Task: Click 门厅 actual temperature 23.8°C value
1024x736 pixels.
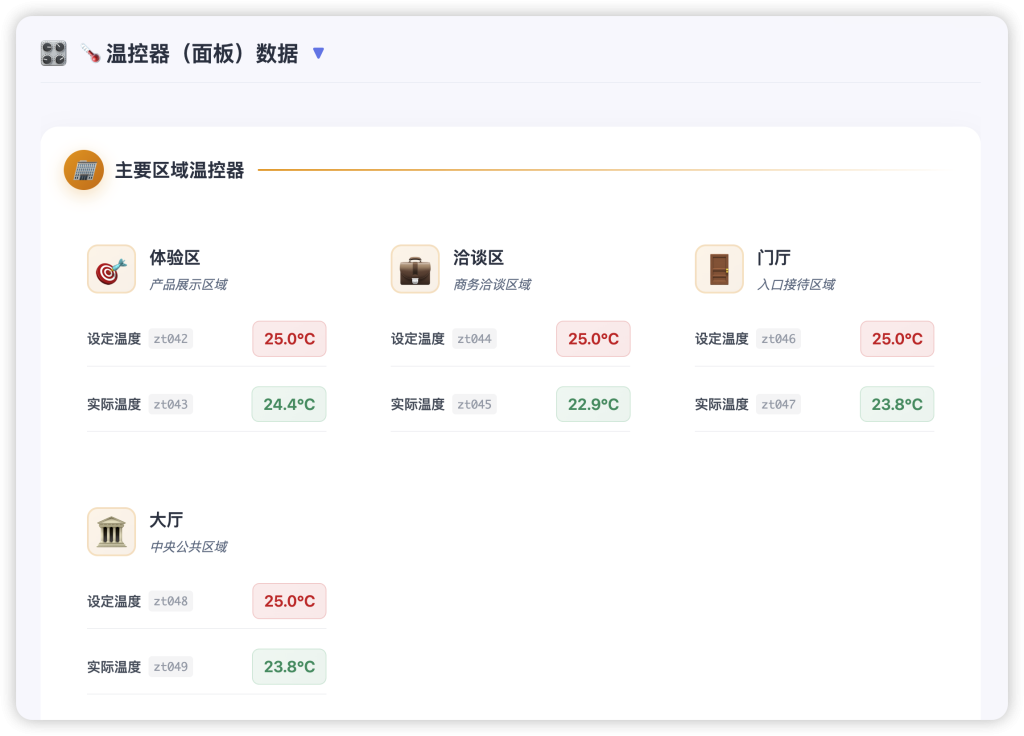Action: (x=897, y=404)
